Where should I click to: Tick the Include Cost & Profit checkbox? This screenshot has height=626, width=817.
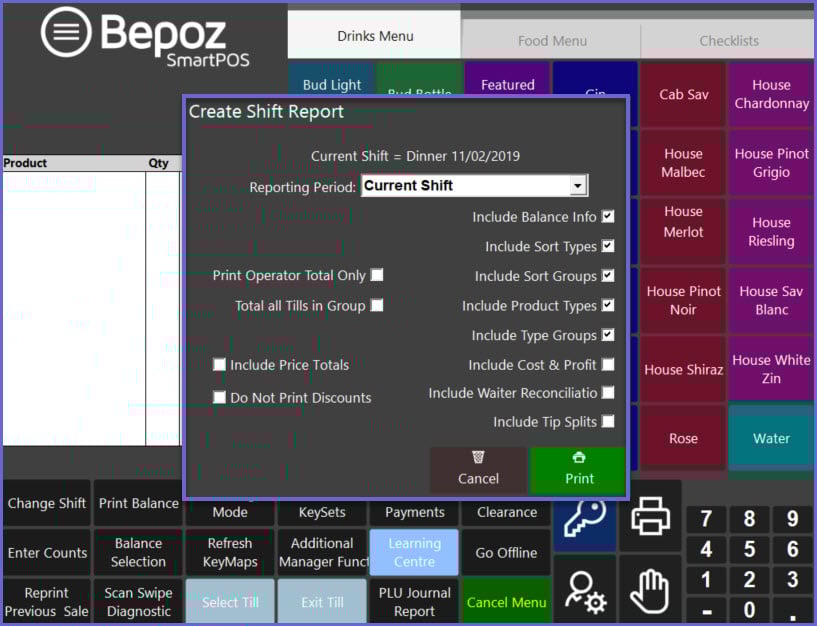click(608, 365)
